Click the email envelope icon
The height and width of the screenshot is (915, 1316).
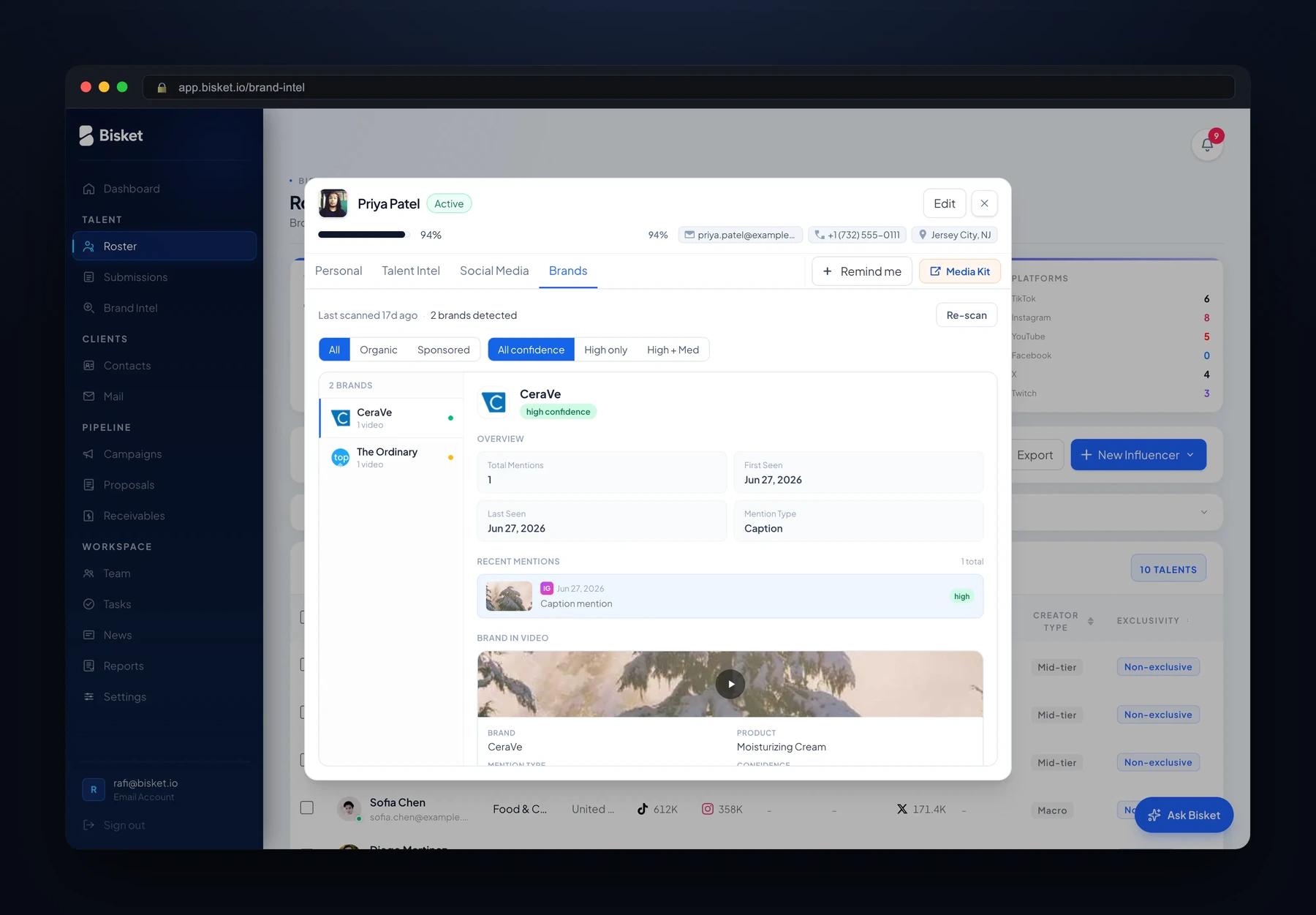click(x=689, y=235)
